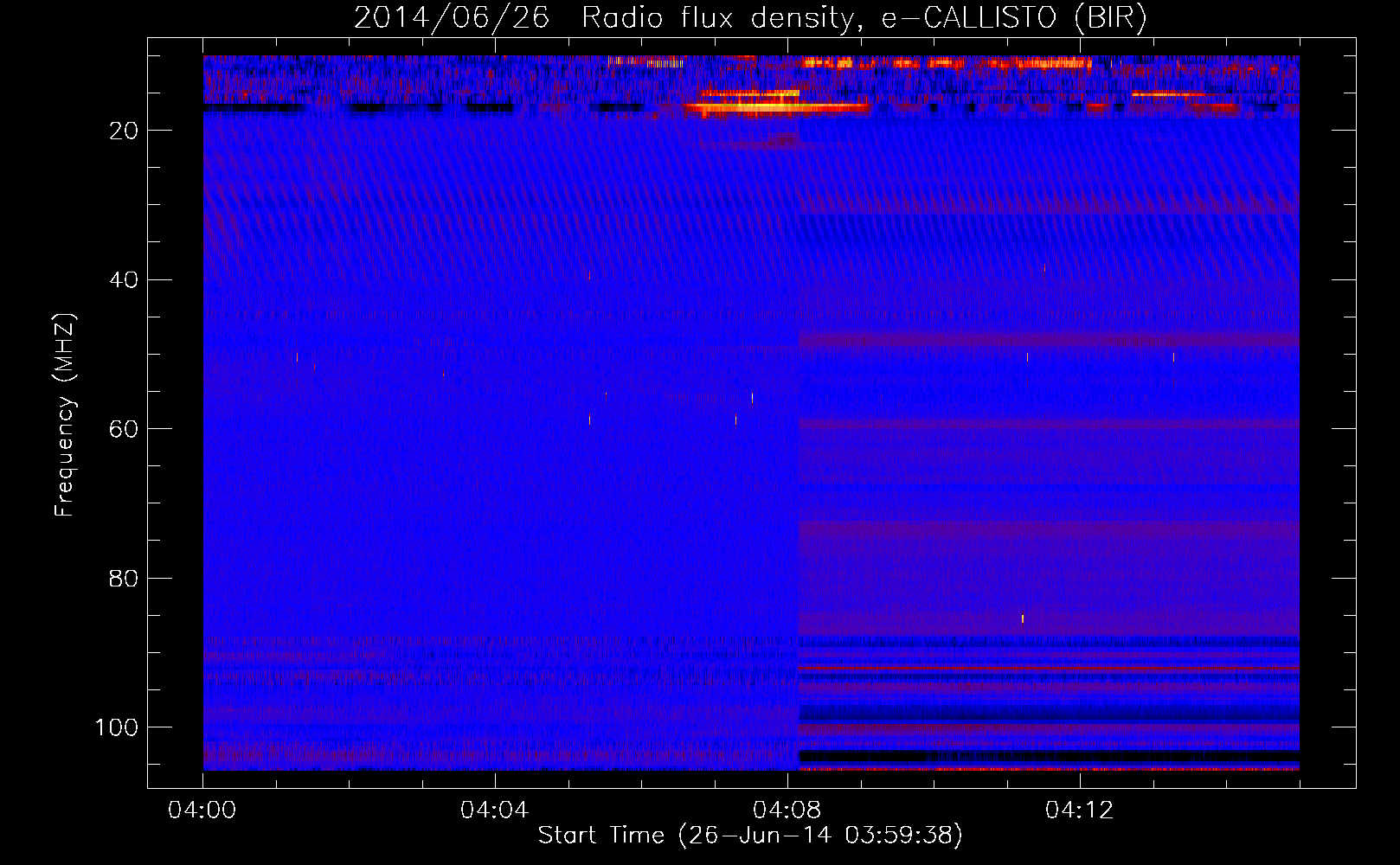Click the 100 MHz frequency tick label
Viewport: 1400px width, 865px height.
[117, 727]
